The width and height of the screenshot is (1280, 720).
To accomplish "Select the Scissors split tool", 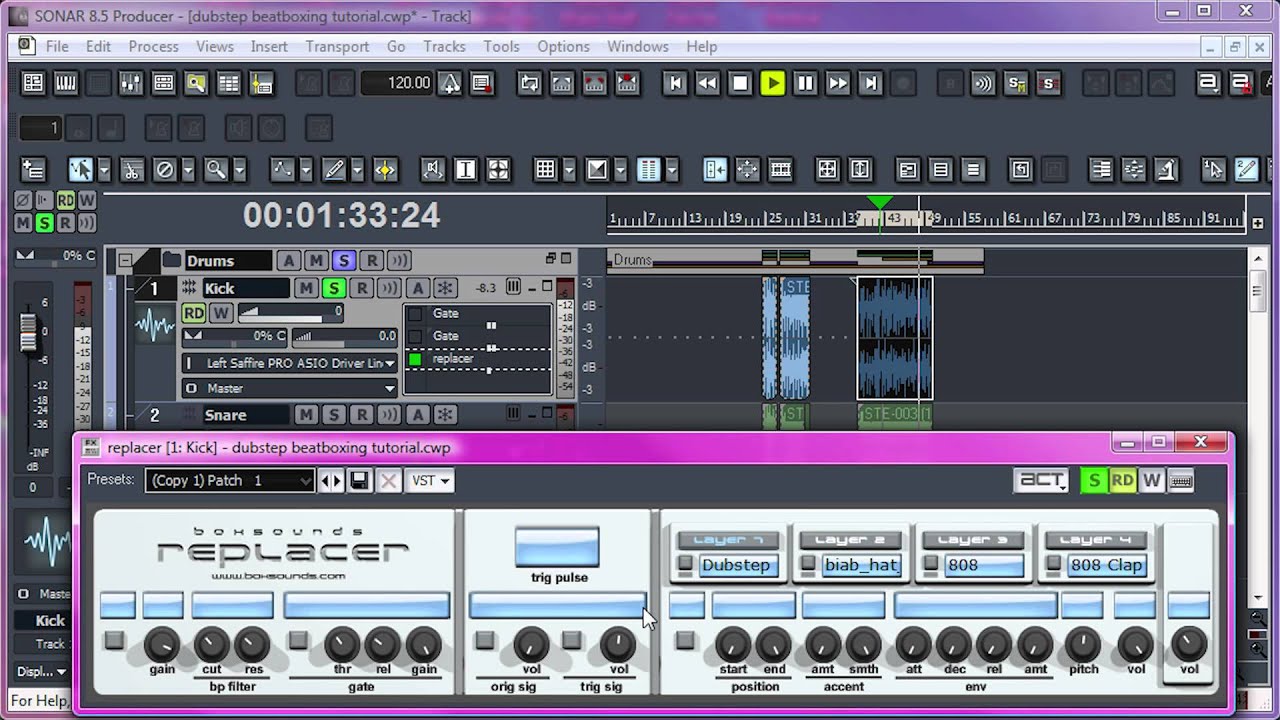I will (x=131, y=170).
